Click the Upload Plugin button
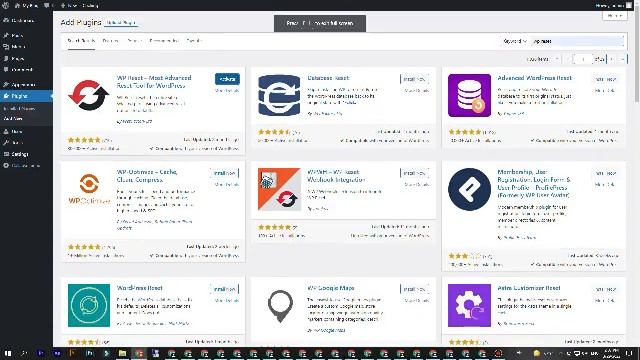This screenshot has height=360, width=640. click(x=121, y=23)
